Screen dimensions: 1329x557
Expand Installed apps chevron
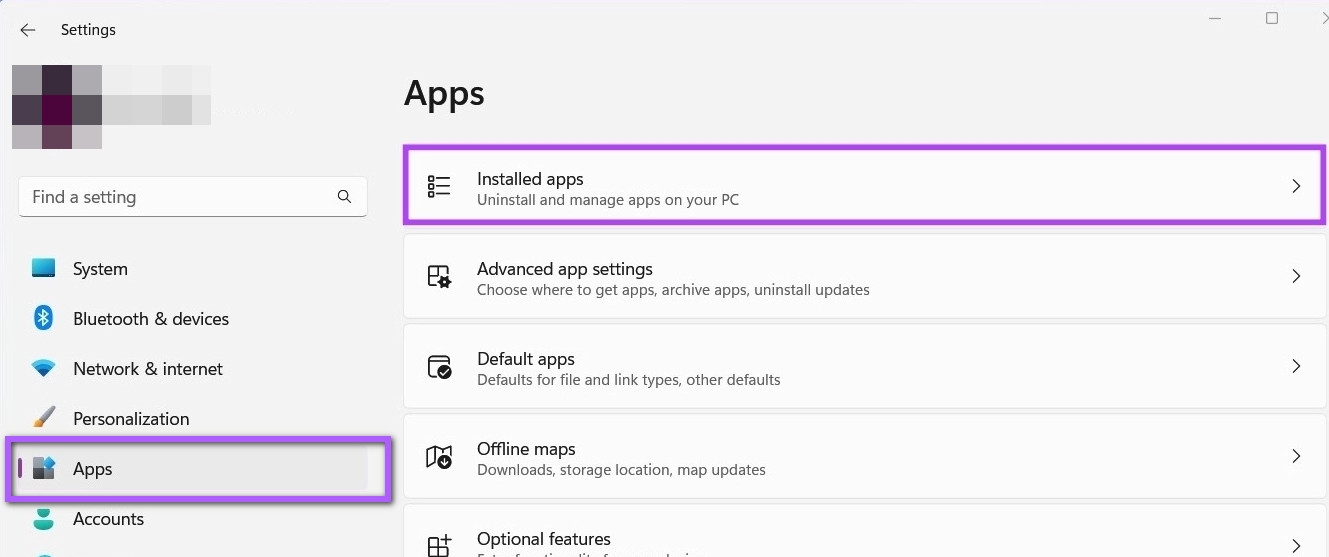1296,186
